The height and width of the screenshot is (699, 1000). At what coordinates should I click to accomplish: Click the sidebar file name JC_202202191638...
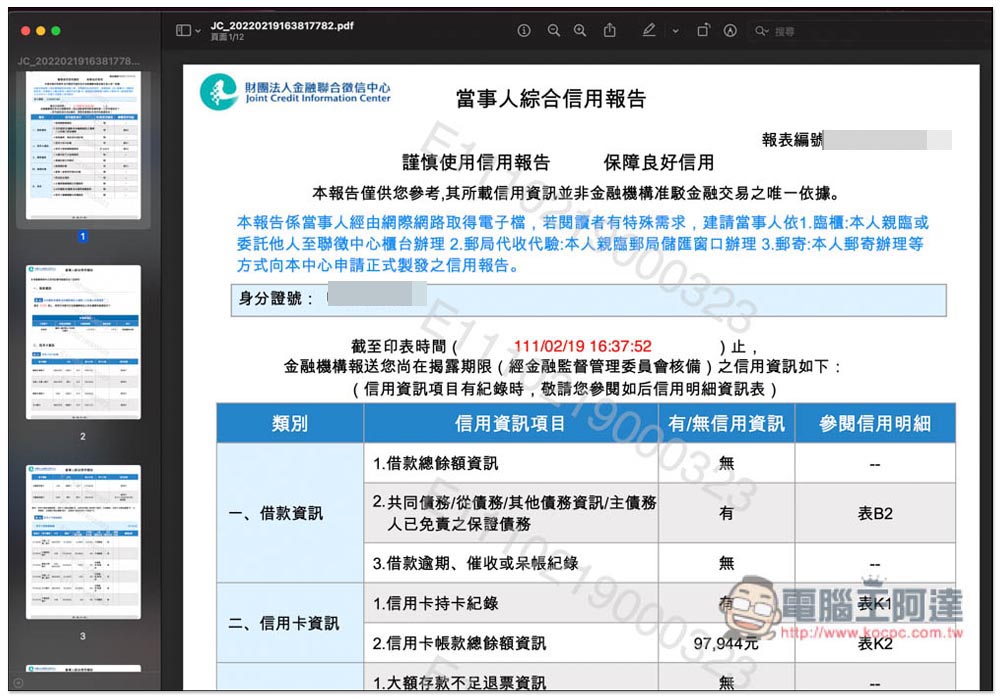point(78,61)
